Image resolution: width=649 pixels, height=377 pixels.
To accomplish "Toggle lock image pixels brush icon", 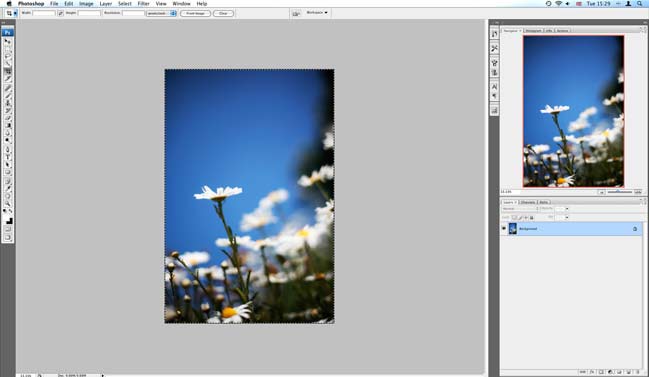I will pyautogui.click(x=521, y=217).
